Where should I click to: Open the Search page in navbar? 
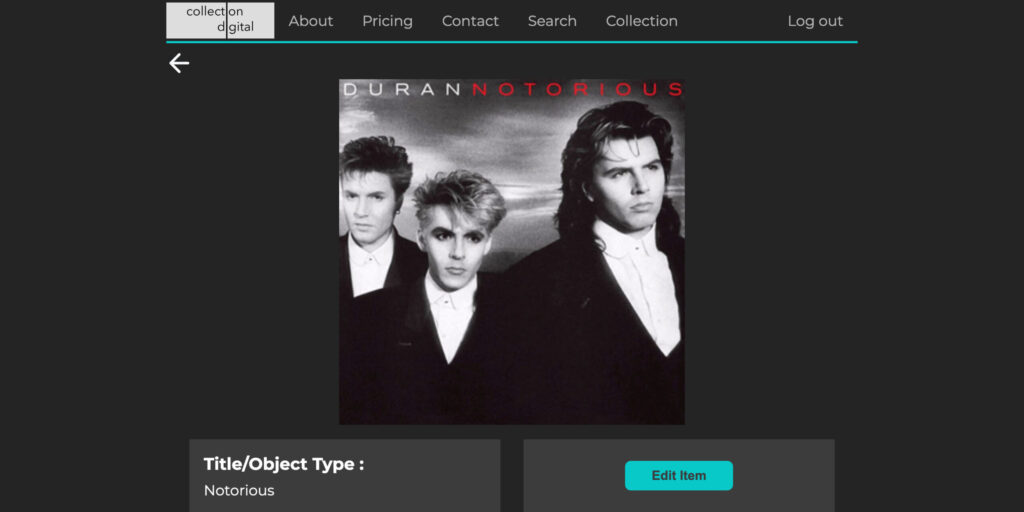coord(552,21)
